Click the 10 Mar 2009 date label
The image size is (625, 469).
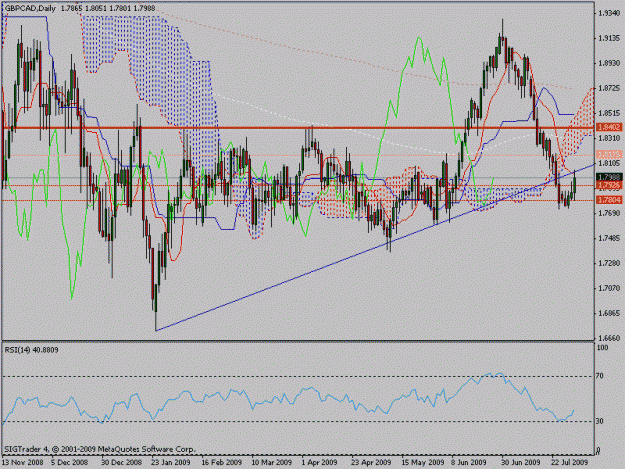tap(271, 463)
